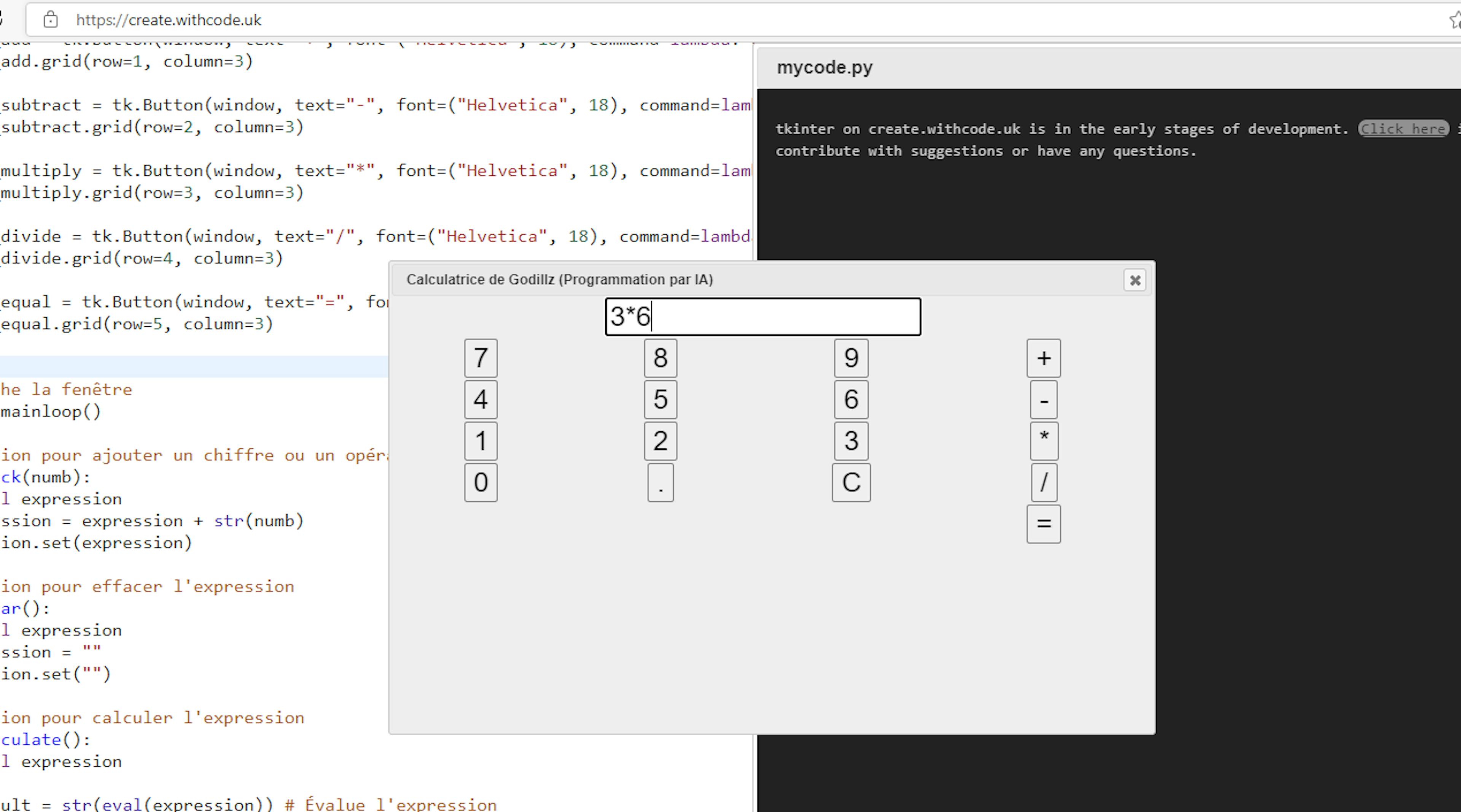Click the calculator 4 button
1461x812 pixels.
481,399
